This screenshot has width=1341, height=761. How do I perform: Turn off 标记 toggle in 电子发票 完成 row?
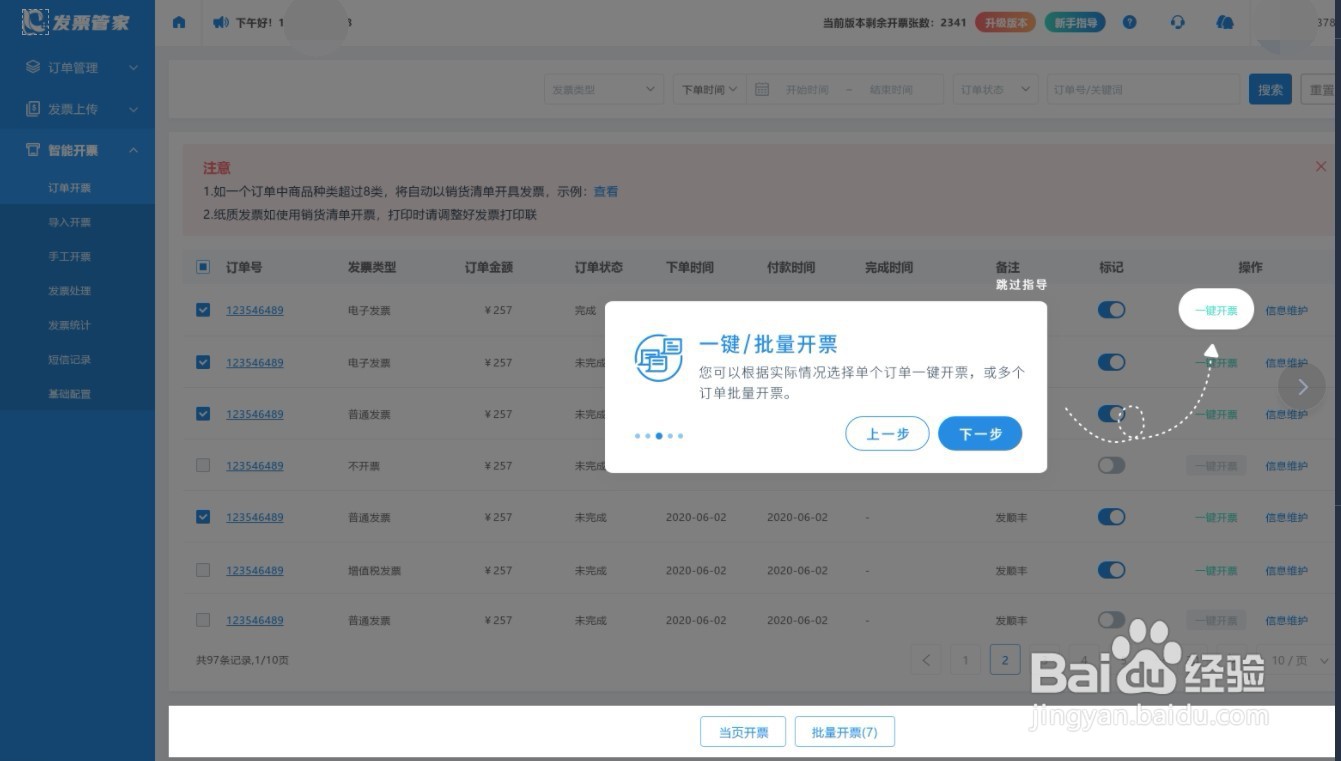click(x=1111, y=310)
